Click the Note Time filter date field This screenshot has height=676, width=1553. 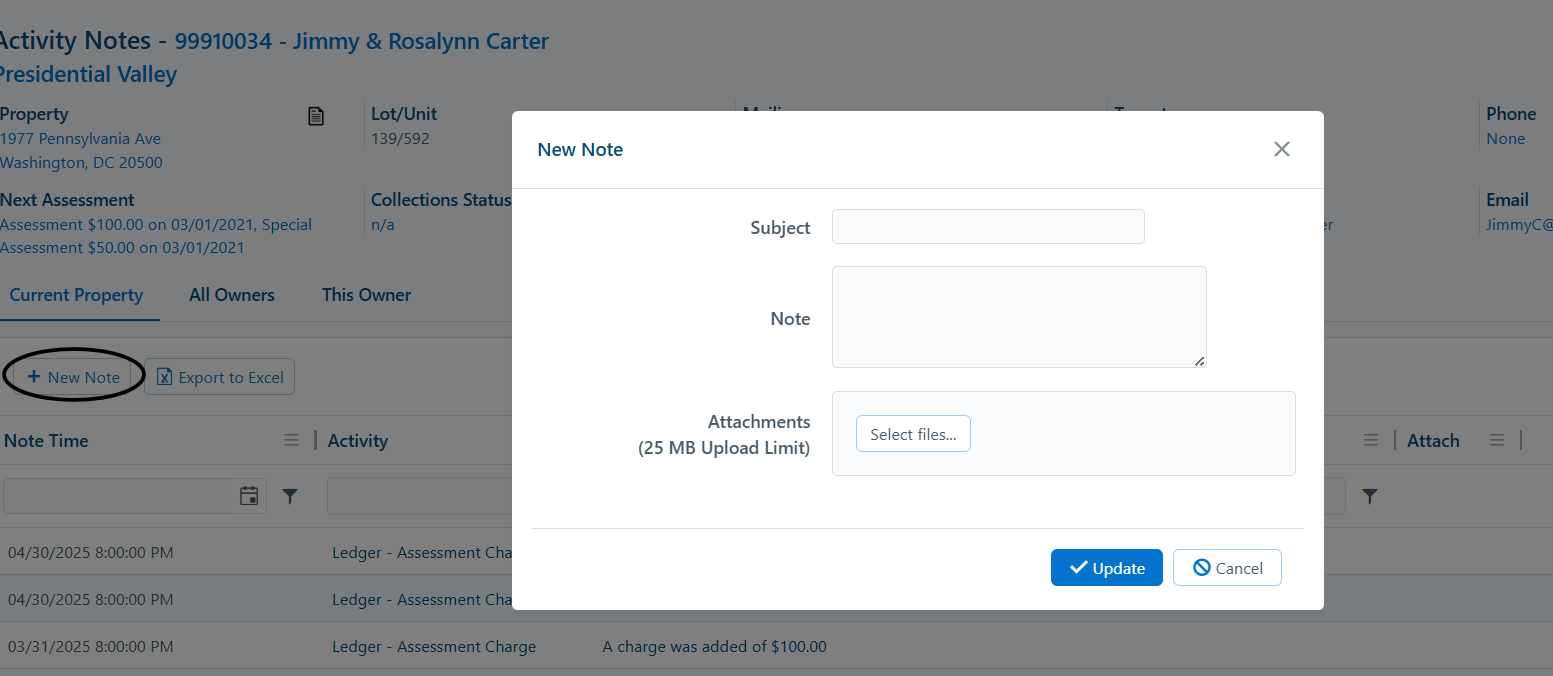click(120, 496)
